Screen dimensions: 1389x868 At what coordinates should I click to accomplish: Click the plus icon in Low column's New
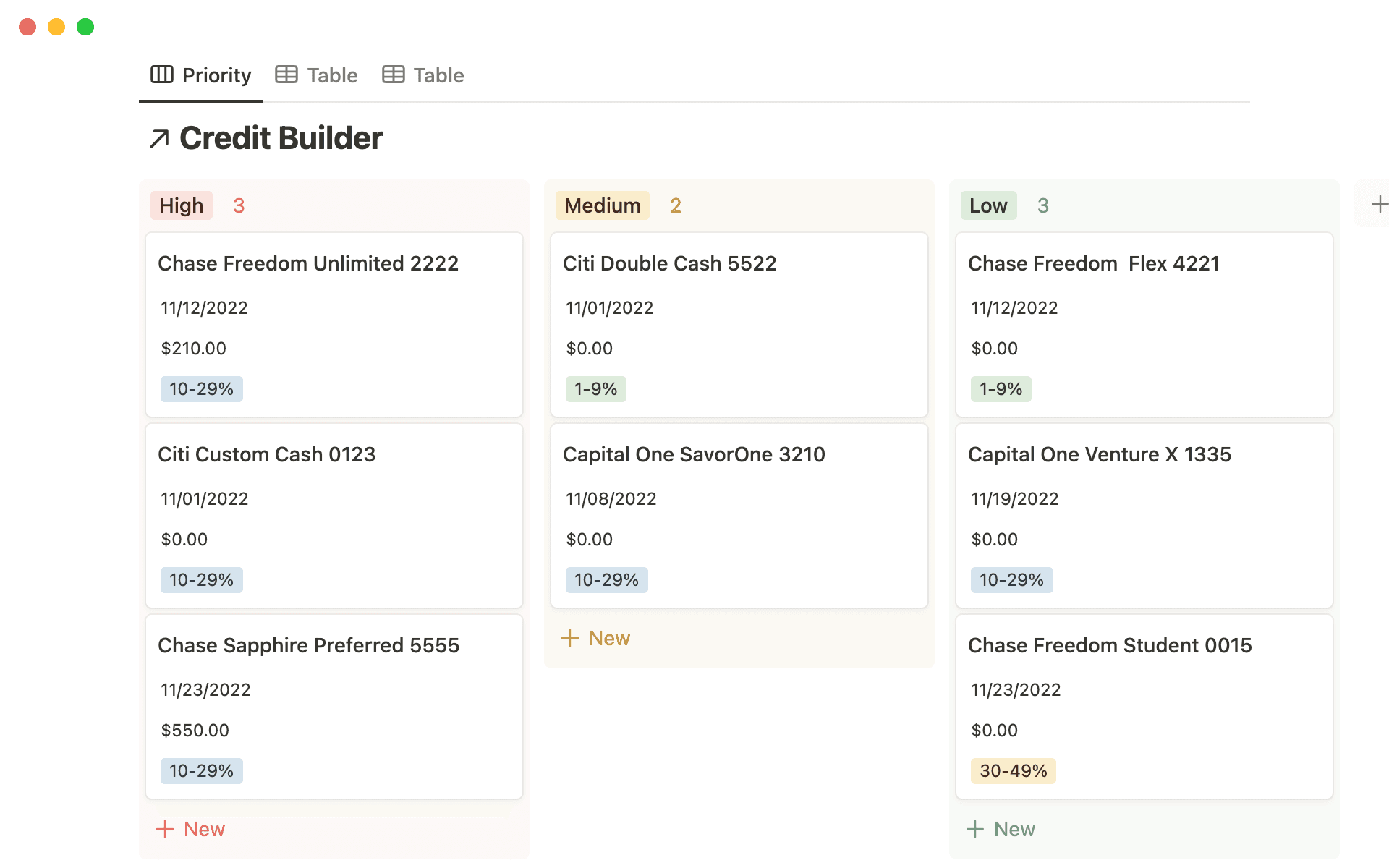975,829
